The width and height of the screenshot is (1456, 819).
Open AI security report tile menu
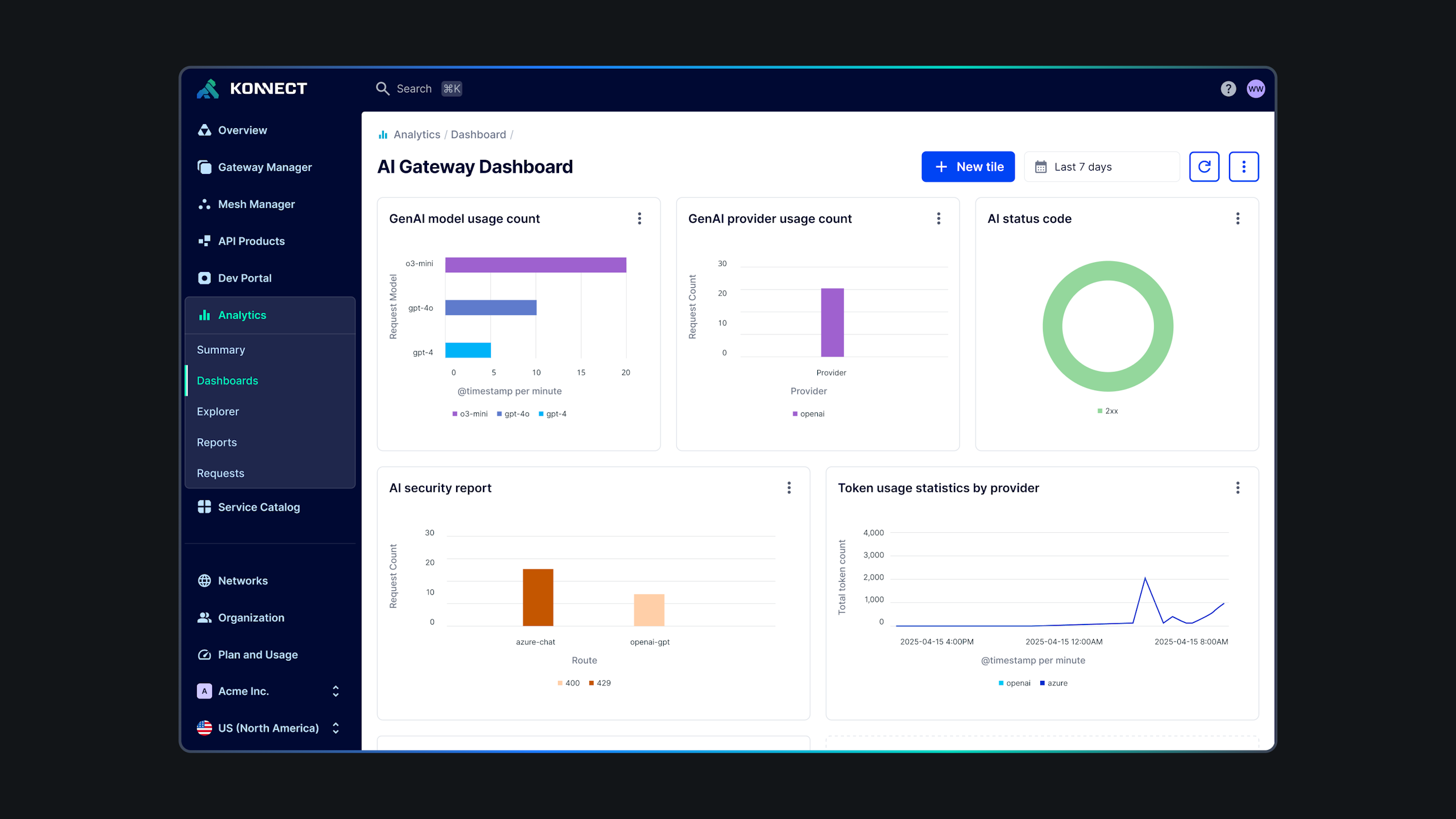pos(789,488)
